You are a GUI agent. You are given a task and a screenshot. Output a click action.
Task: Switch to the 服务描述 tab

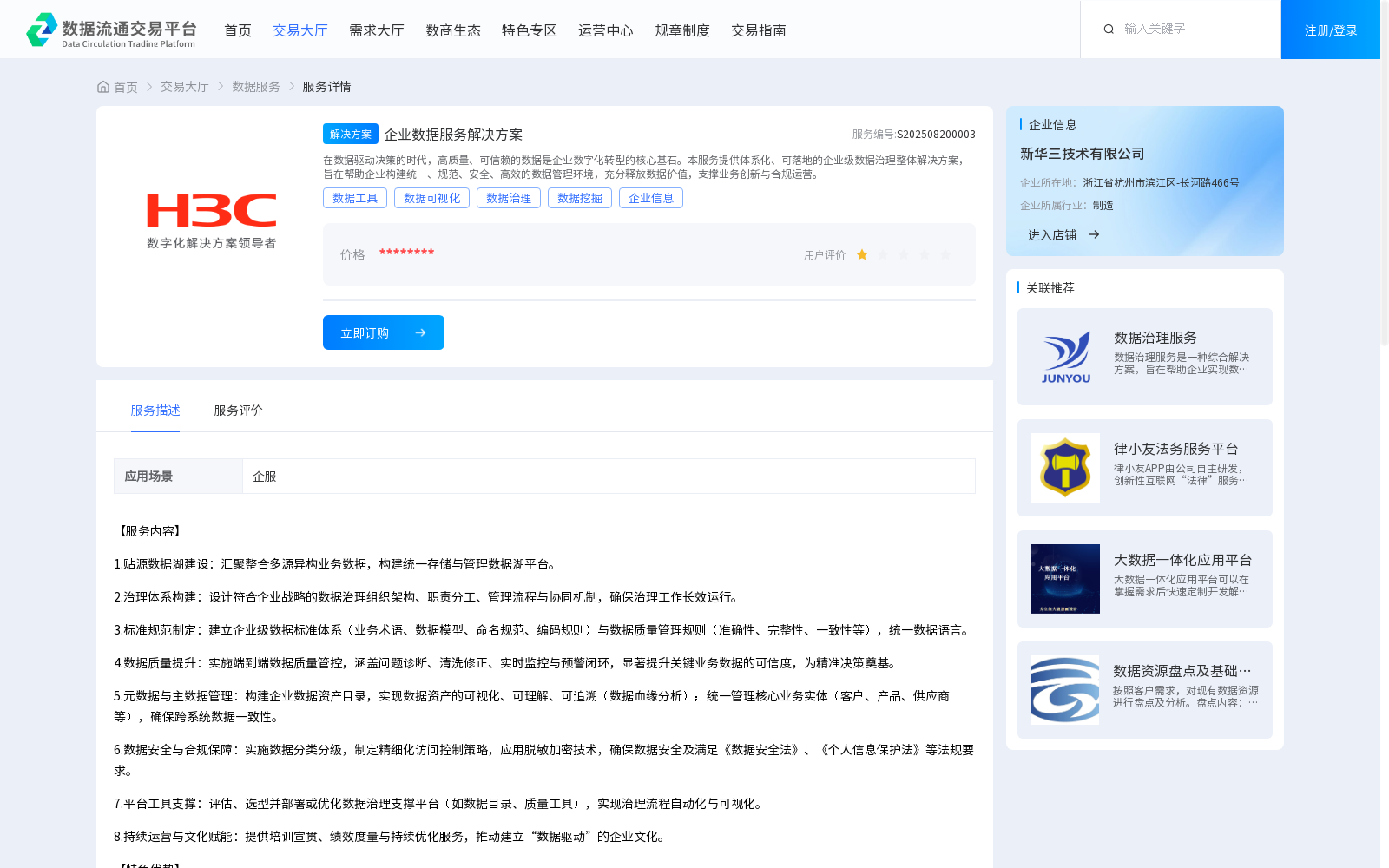(155, 411)
